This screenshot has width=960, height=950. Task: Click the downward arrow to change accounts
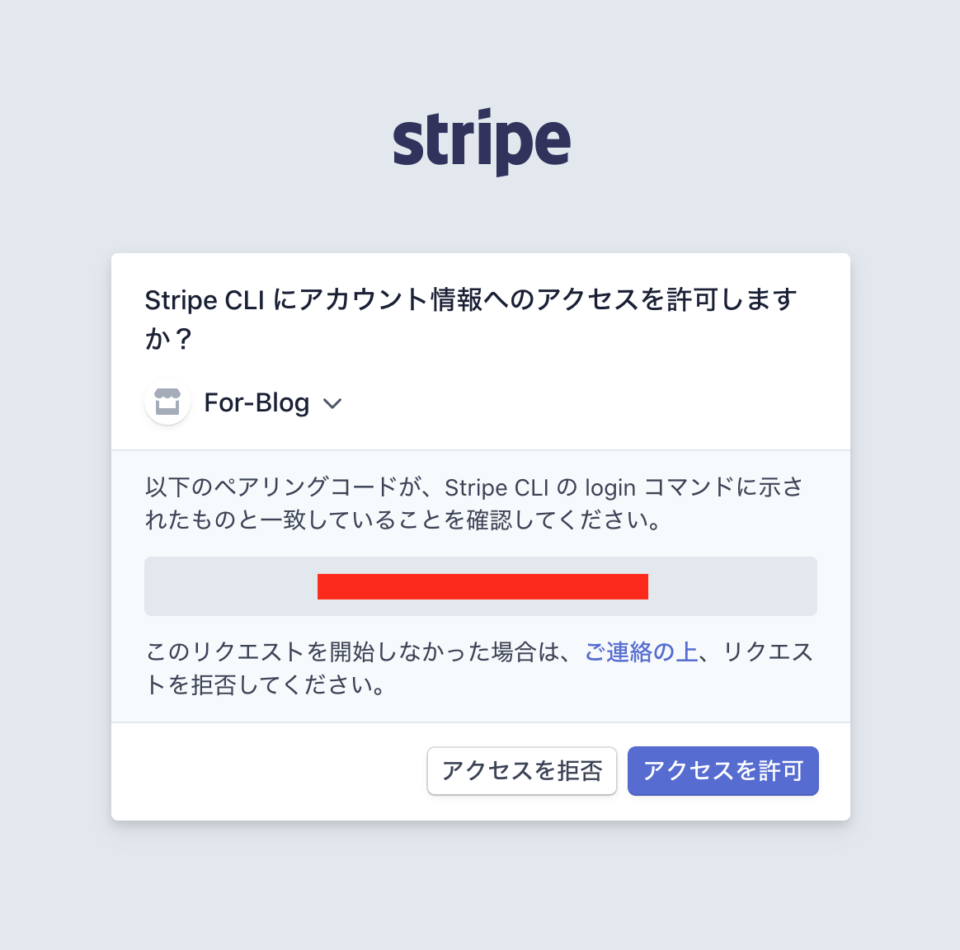coord(333,403)
